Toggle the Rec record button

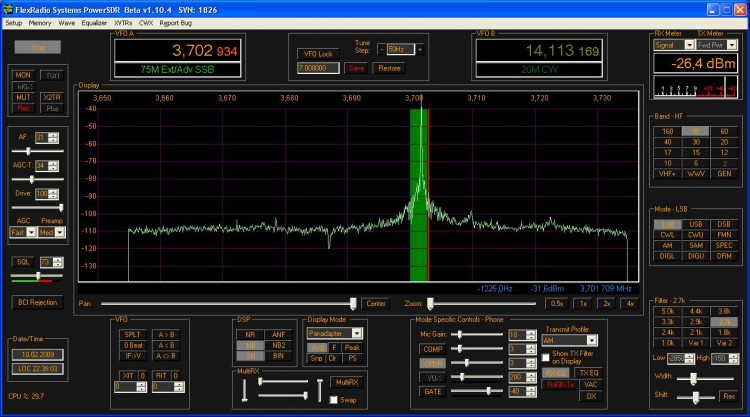point(23,108)
